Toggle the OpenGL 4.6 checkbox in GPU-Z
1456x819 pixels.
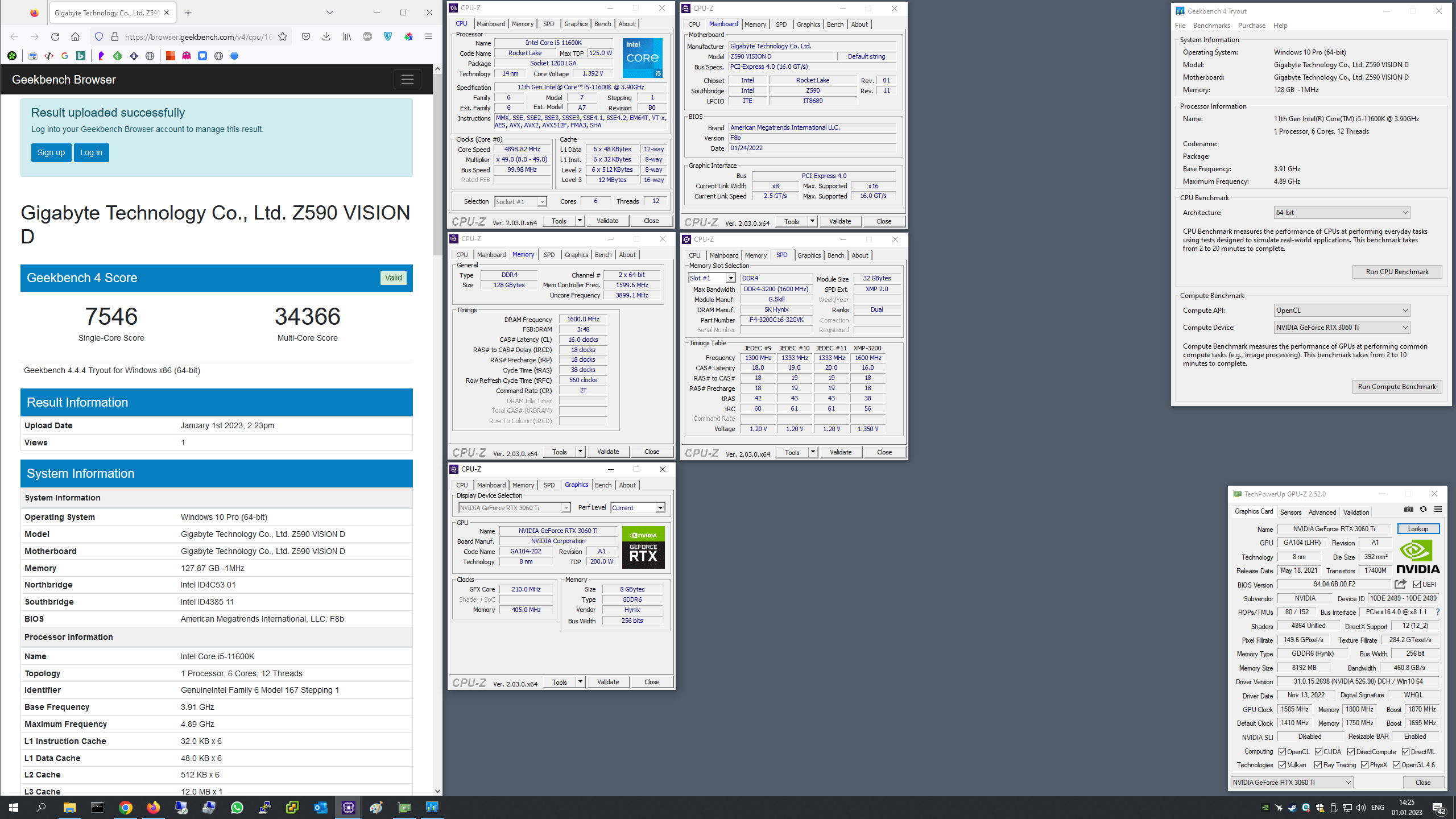click(1396, 765)
